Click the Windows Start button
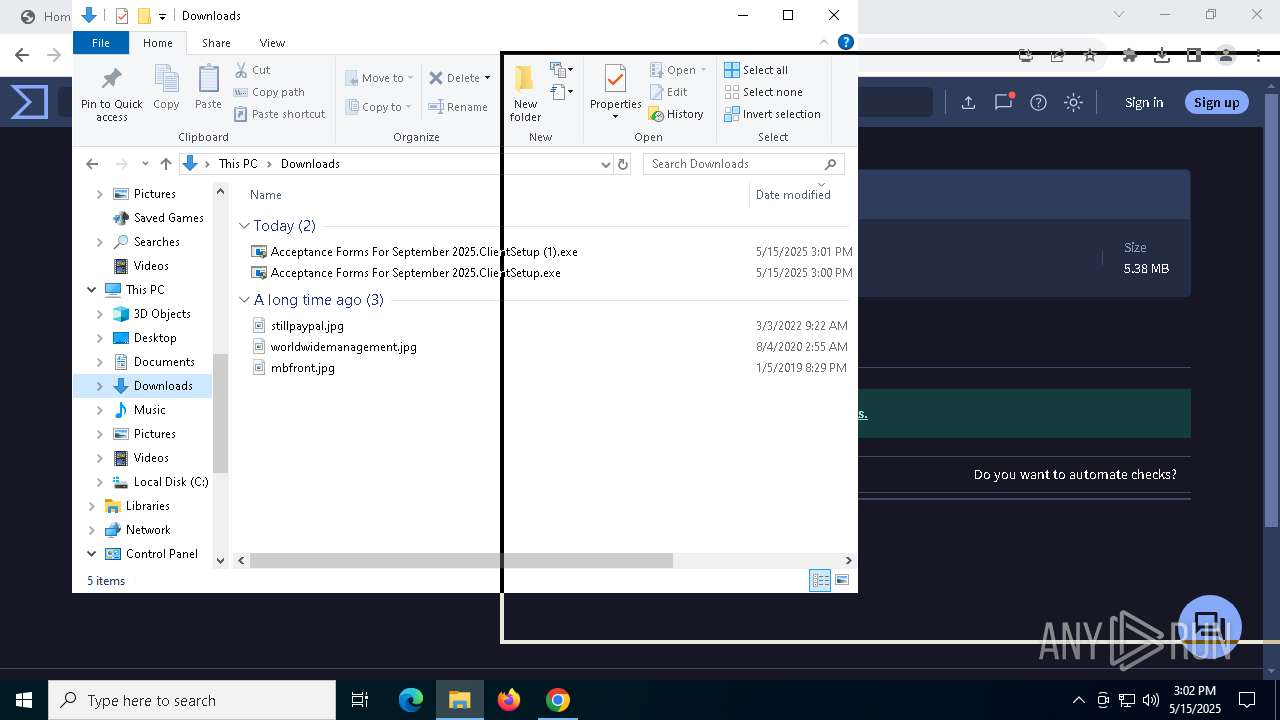 (x=24, y=700)
